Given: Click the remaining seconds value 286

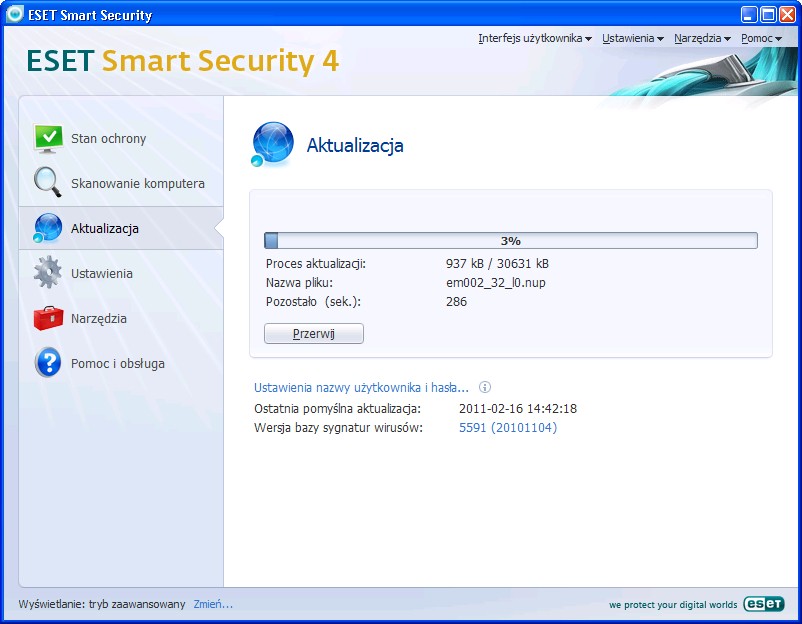Looking at the screenshot, I should point(456,302).
